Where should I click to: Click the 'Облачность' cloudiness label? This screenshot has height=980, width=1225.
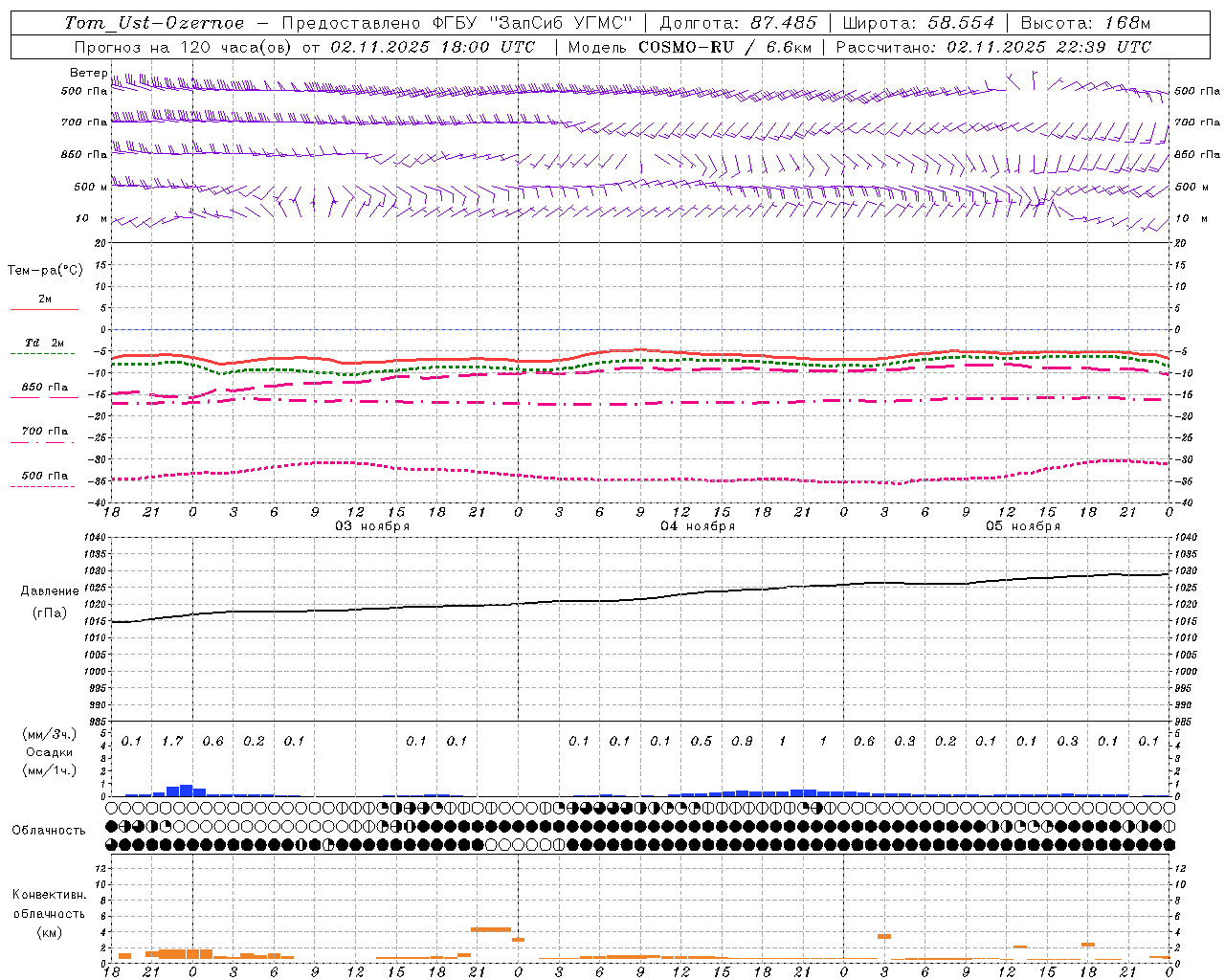click(x=49, y=831)
